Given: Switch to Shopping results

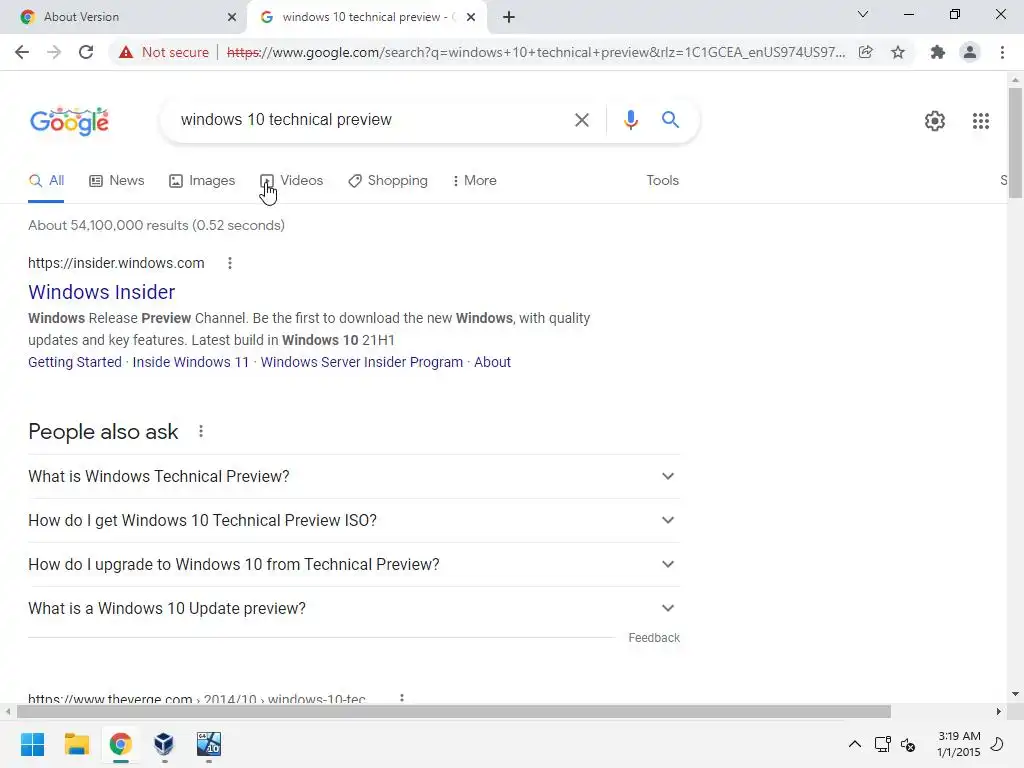Looking at the screenshot, I should click(388, 181).
